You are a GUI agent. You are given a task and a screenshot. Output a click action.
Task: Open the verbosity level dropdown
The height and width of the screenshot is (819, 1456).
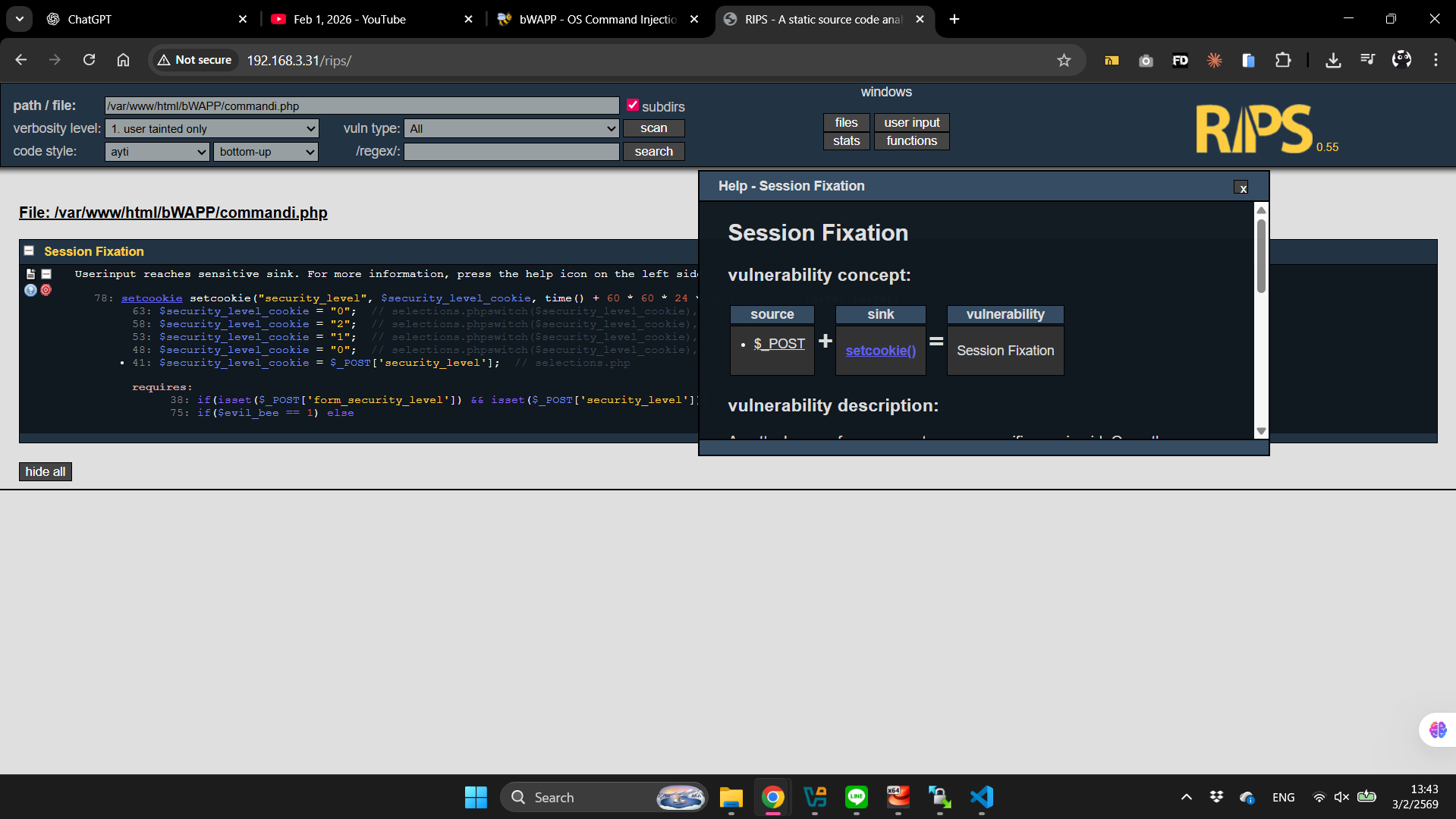tap(212, 129)
